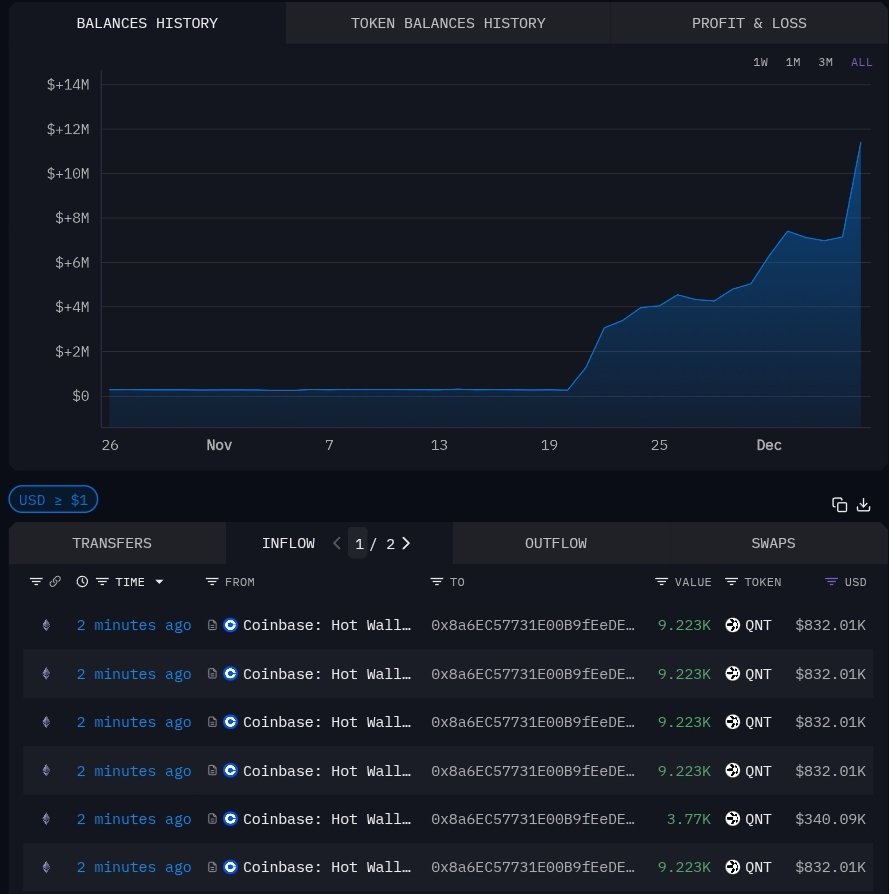Select the 1W time range

pyautogui.click(x=760, y=62)
